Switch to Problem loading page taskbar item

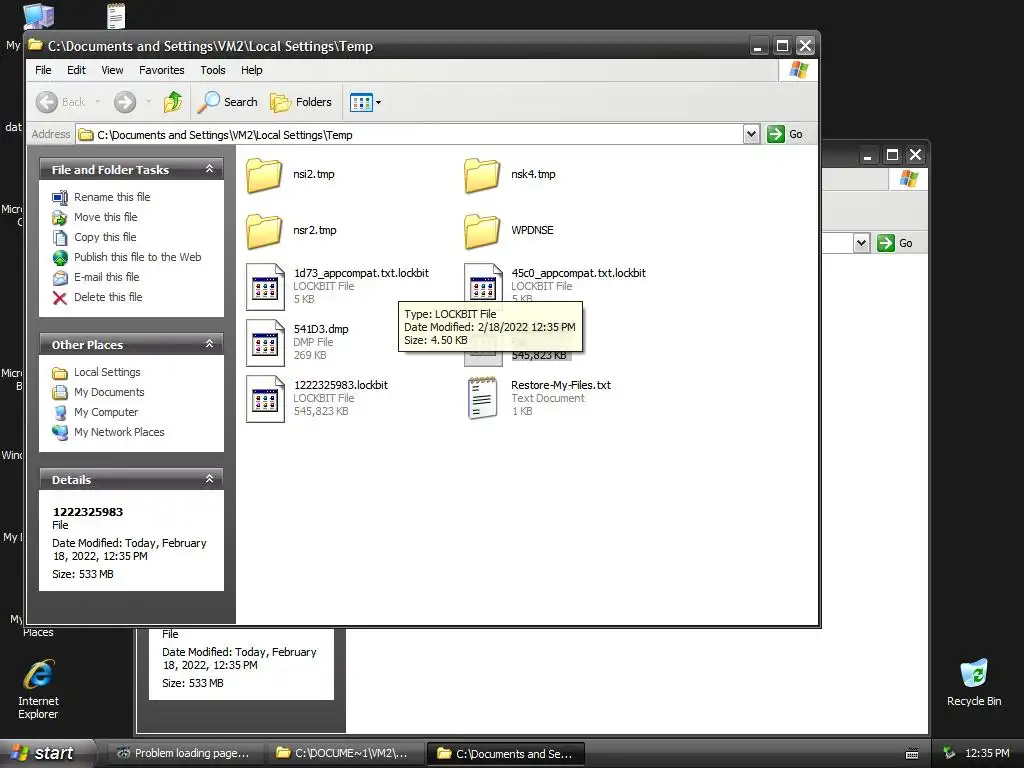[184, 753]
